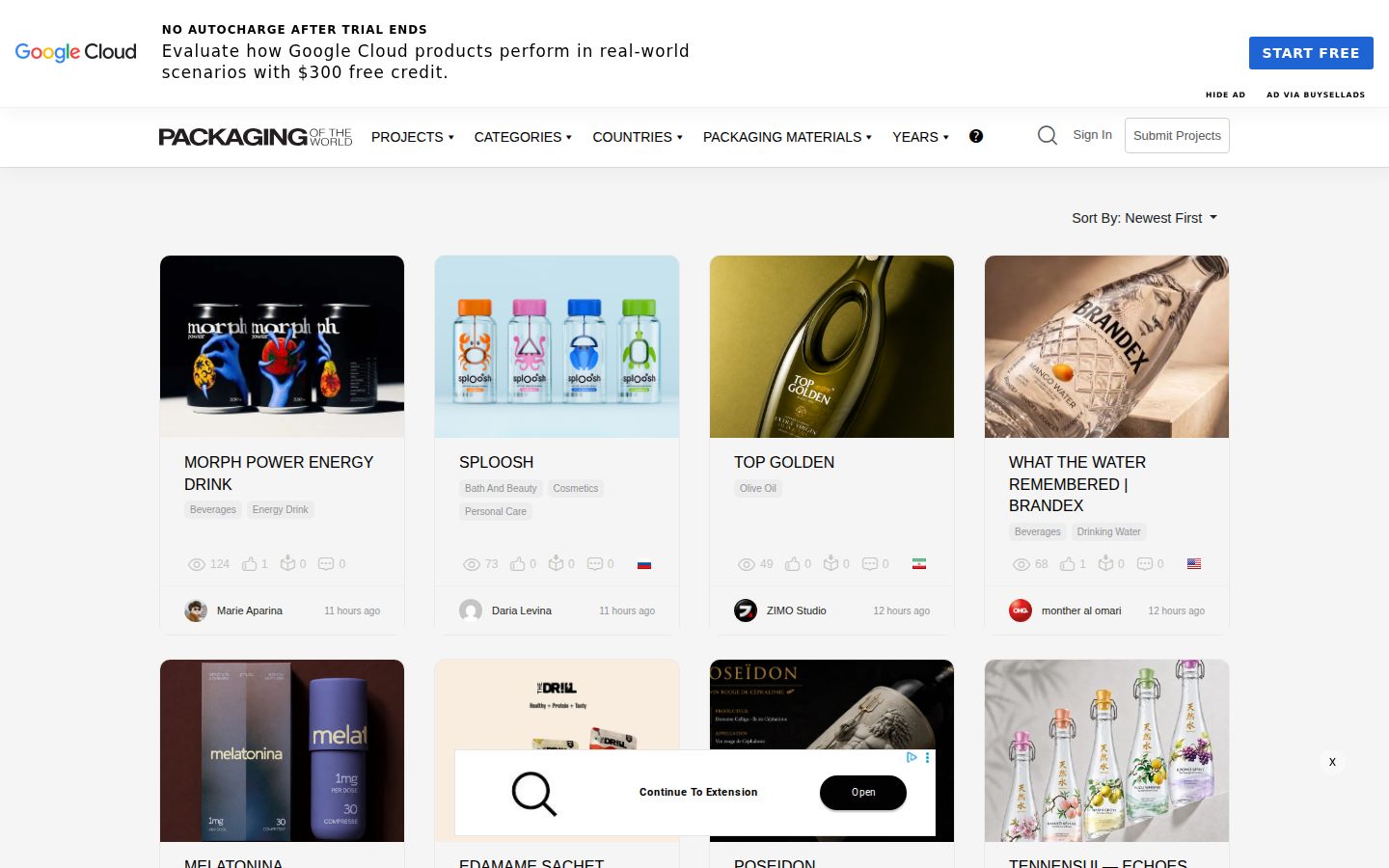The height and width of the screenshot is (868, 1389).
Task: Click award icon on Brandex card
Action: coord(1105,563)
